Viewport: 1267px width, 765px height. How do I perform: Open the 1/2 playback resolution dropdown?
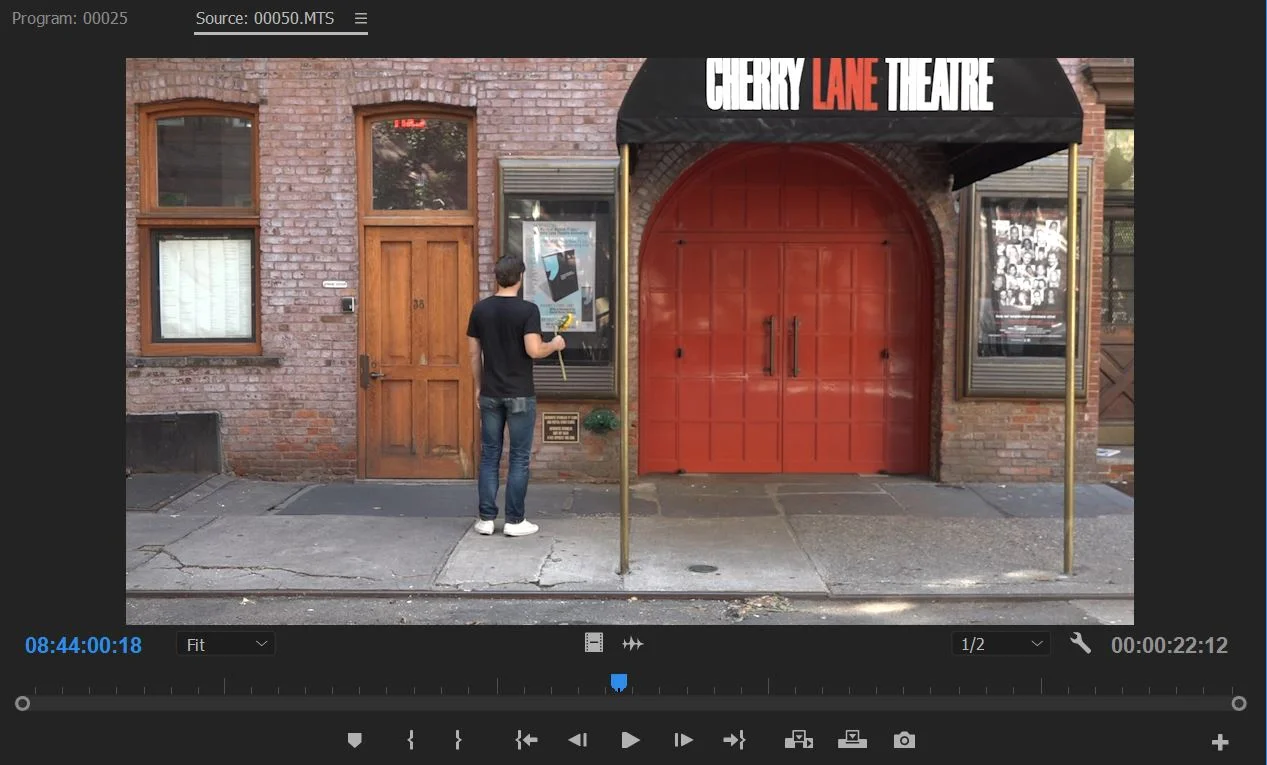(x=1001, y=645)
